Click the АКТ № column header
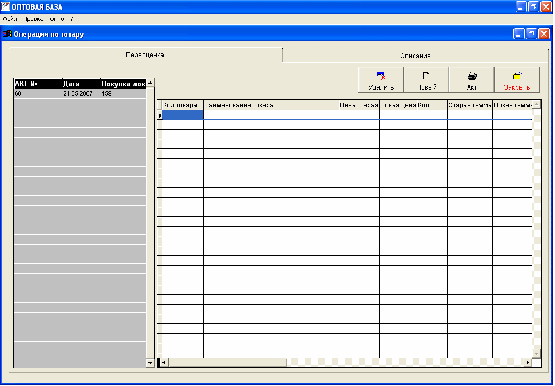555x386 pixels. click(x=38, y=84)
